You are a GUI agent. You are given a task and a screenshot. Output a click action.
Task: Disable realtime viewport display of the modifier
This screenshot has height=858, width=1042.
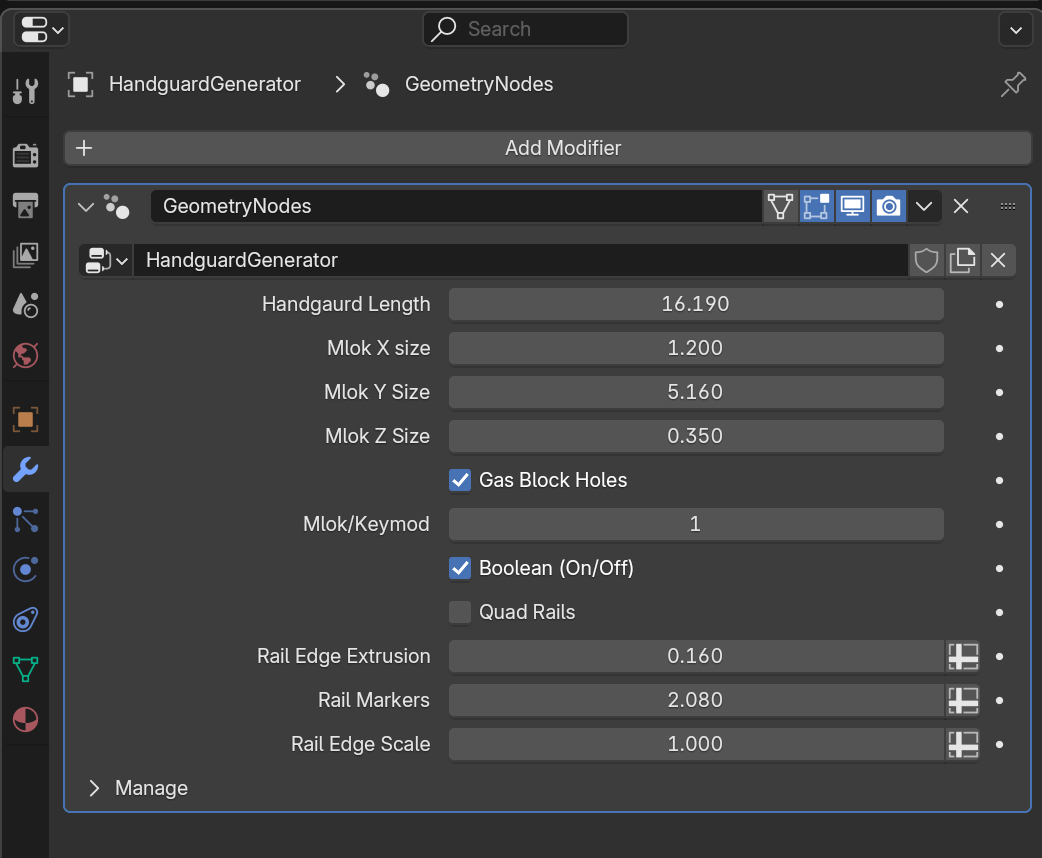tap(852, 206)
